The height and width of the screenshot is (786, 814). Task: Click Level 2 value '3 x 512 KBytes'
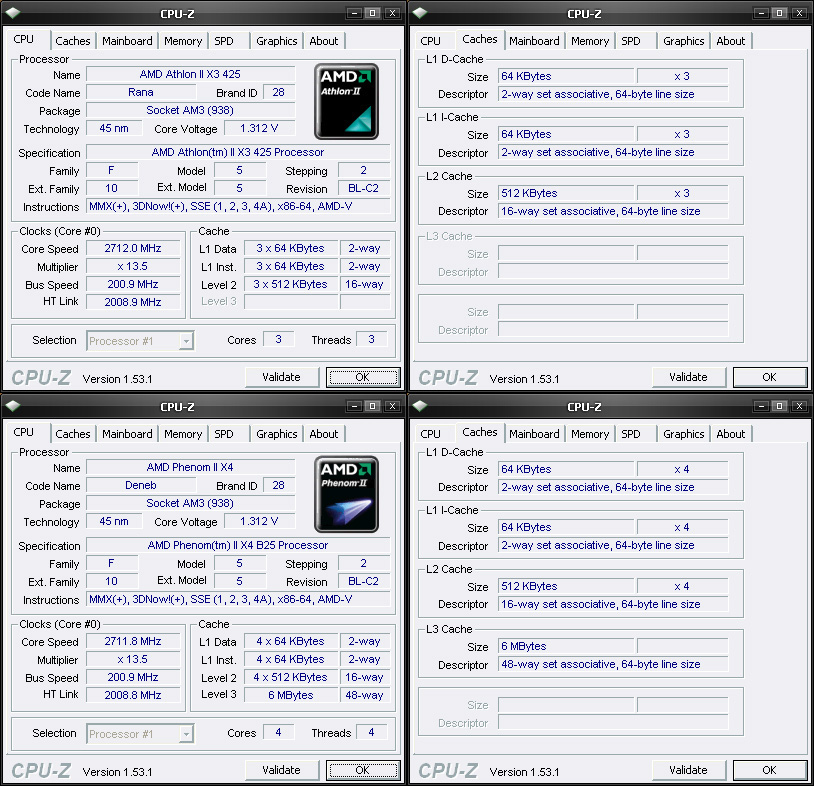click(291, 284)
